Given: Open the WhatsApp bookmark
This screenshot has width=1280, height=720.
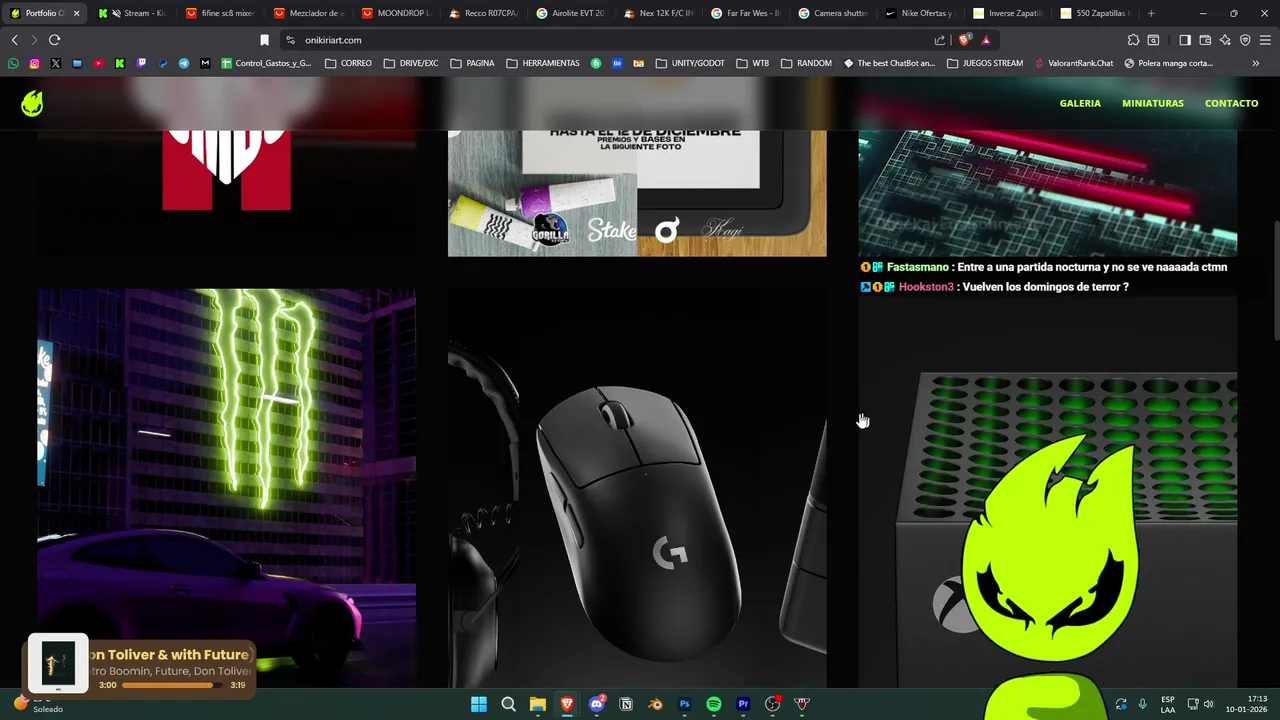Looking at the screenshot, I should [x=13, y=63].
